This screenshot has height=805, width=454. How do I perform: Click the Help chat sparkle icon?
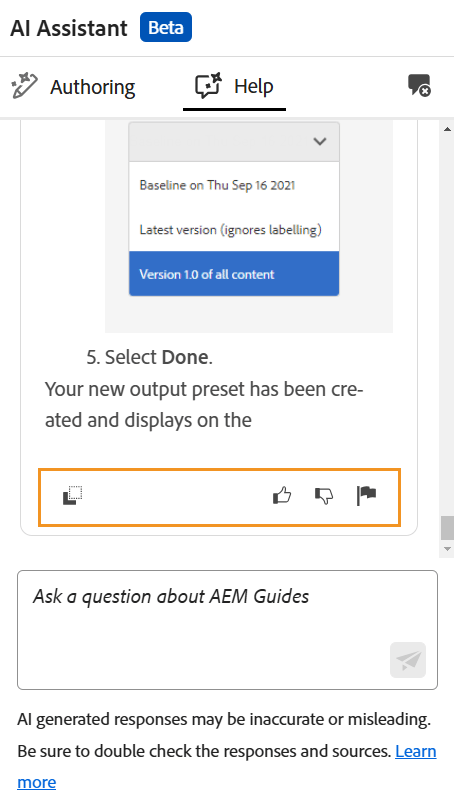coord(209,85)
